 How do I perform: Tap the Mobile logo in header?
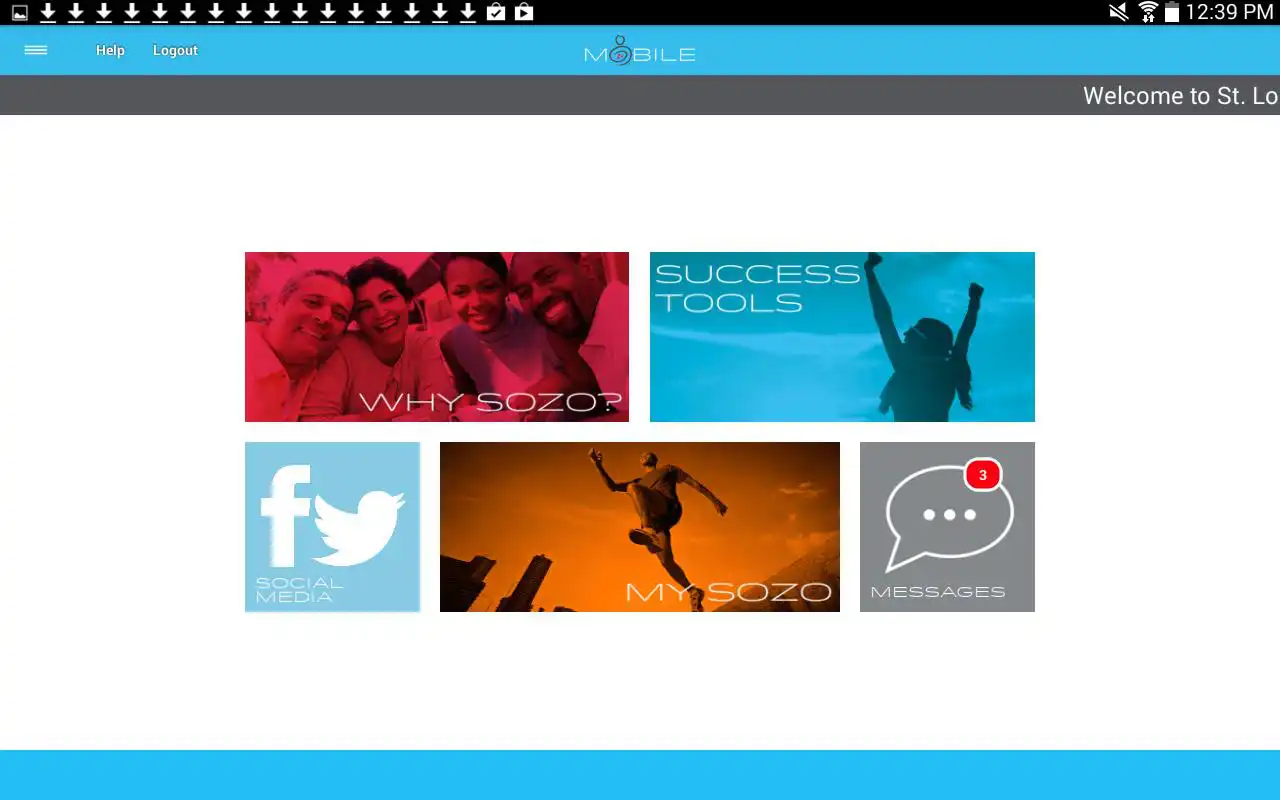(x=639, y=51)
